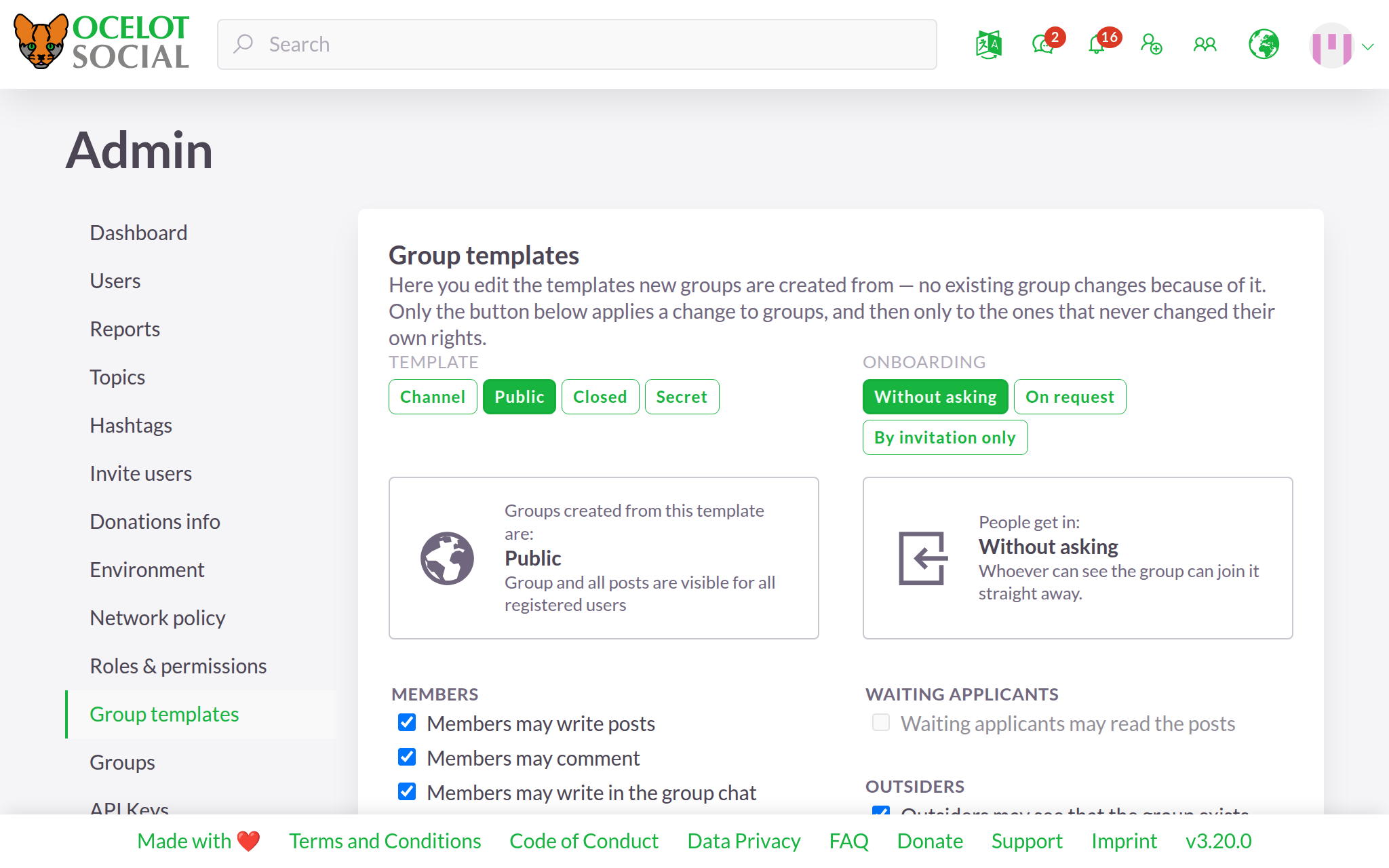The image size is (1389, 868).
Task: Open Code of Conduct footer link
Action: coord(584,841)
